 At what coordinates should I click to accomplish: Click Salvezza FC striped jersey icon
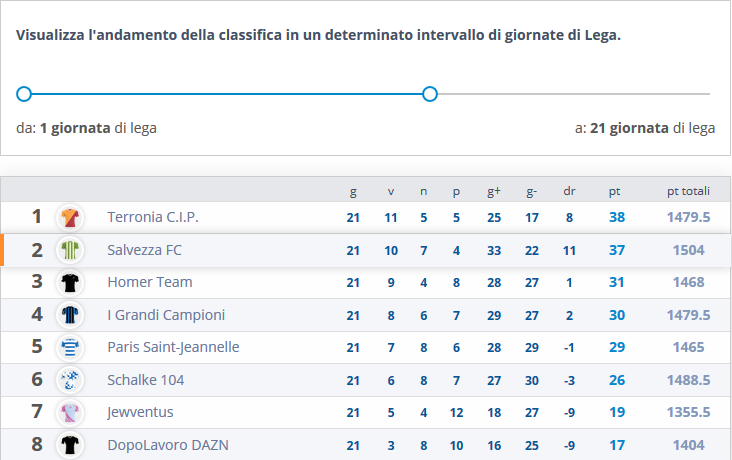coord(70,250)
